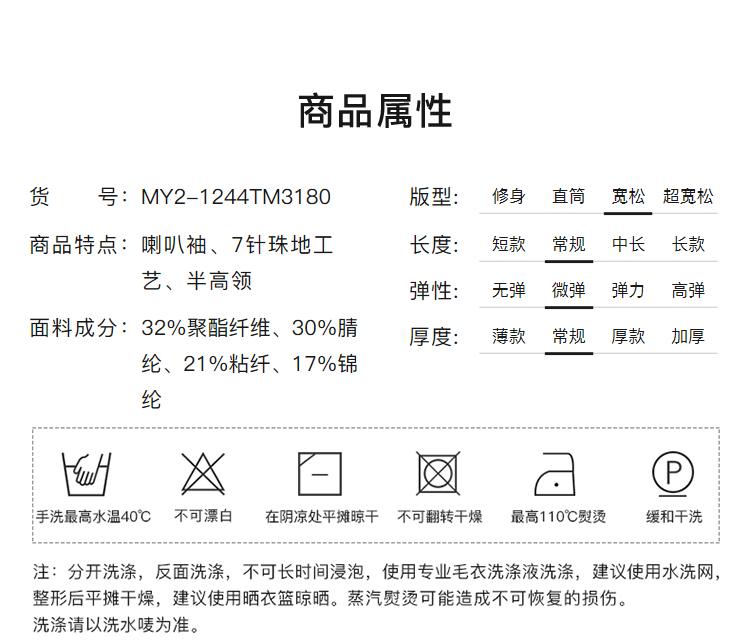Select the highlighted 微弹 elasticity option

[x=568, y=290]
